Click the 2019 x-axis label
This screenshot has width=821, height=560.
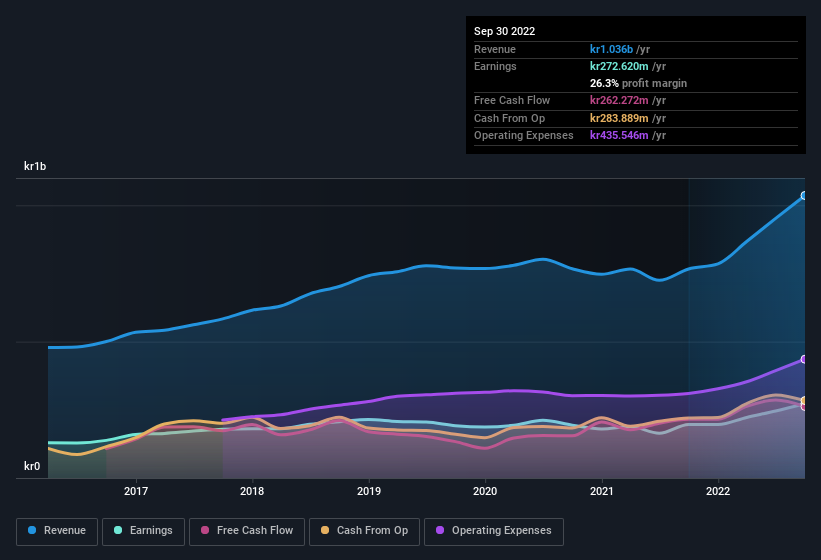click(369, 491)
